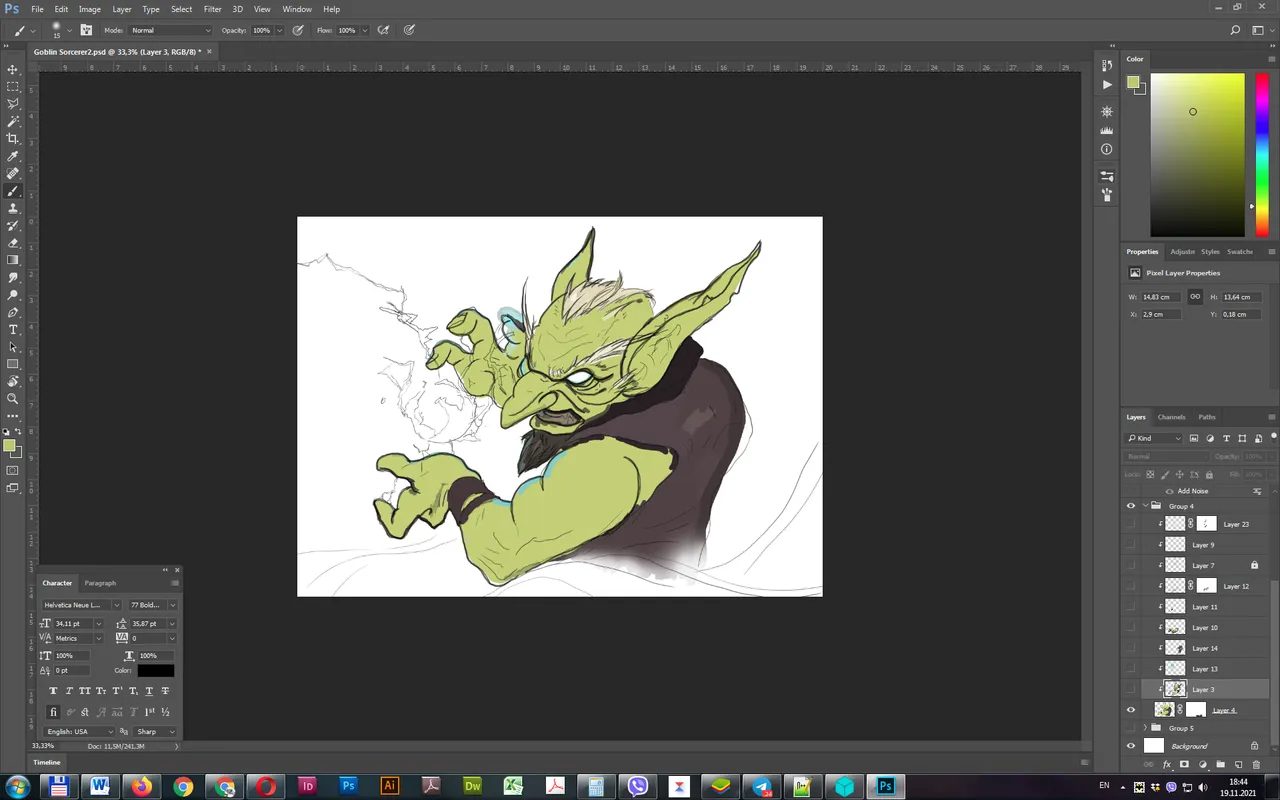Open the Image menu
This screenshot has width=1280, height=800.
pos(90,9)
